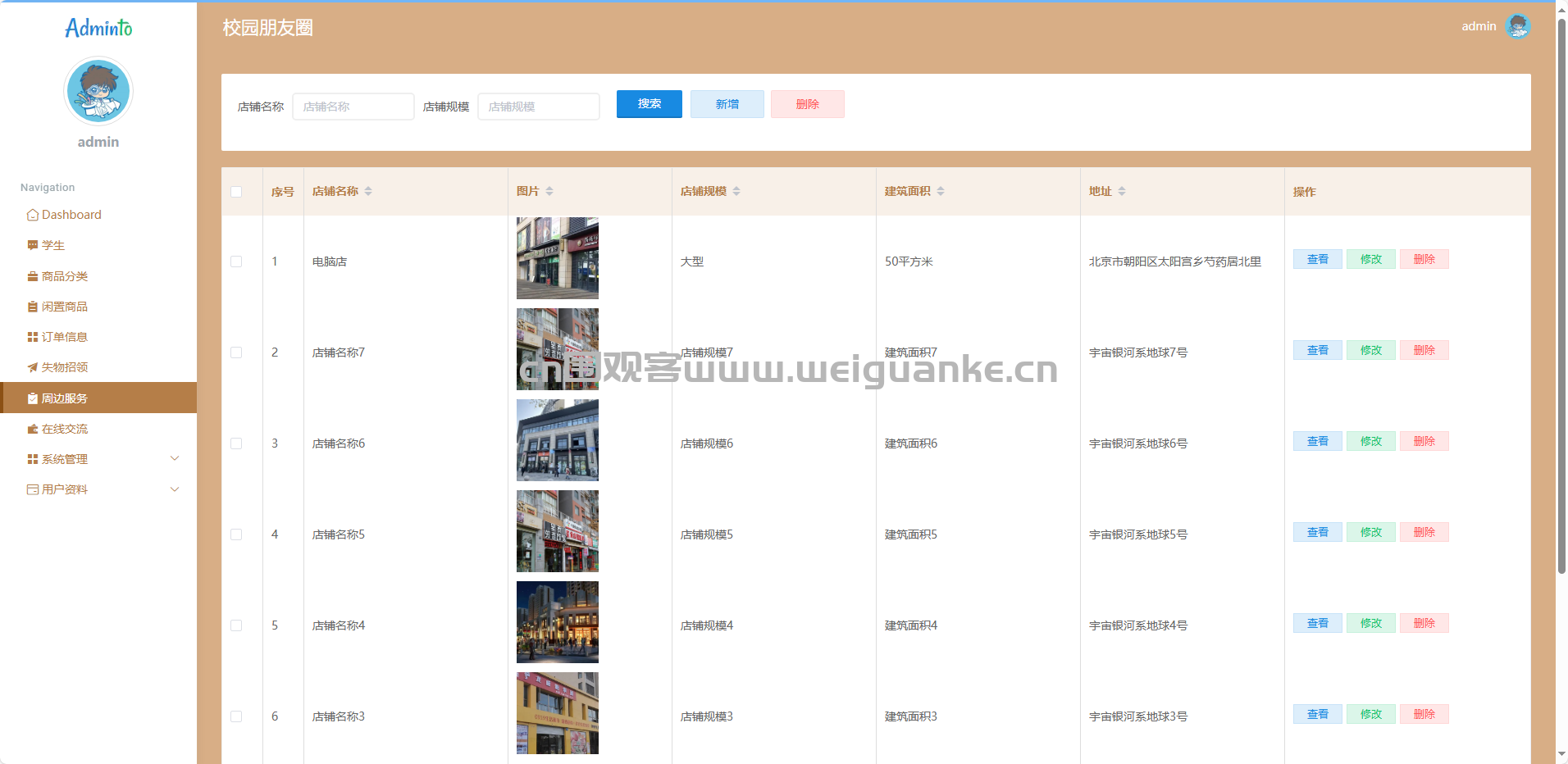The image size is (1568, 764).
Task: Click the 新增 button
Action: tap(727, 104)
